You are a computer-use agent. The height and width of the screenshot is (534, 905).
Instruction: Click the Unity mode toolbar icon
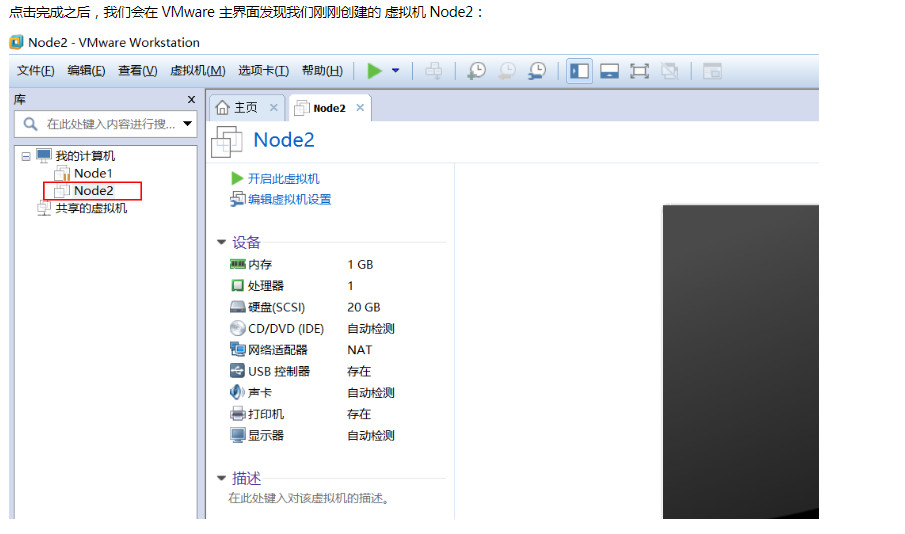(x=670, y=71)
